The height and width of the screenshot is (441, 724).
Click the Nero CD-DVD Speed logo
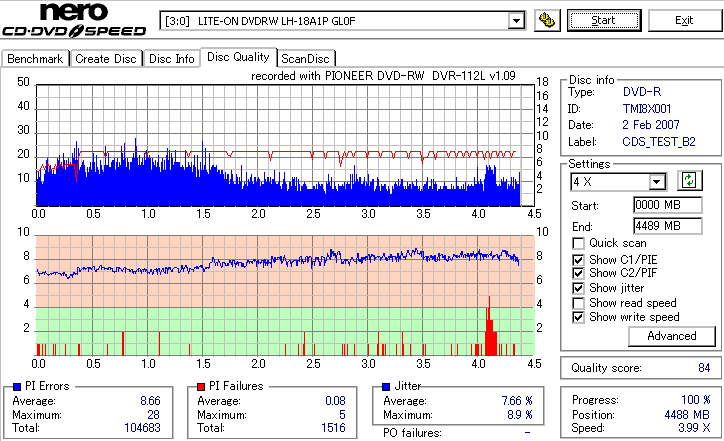(x=74, y=19)
